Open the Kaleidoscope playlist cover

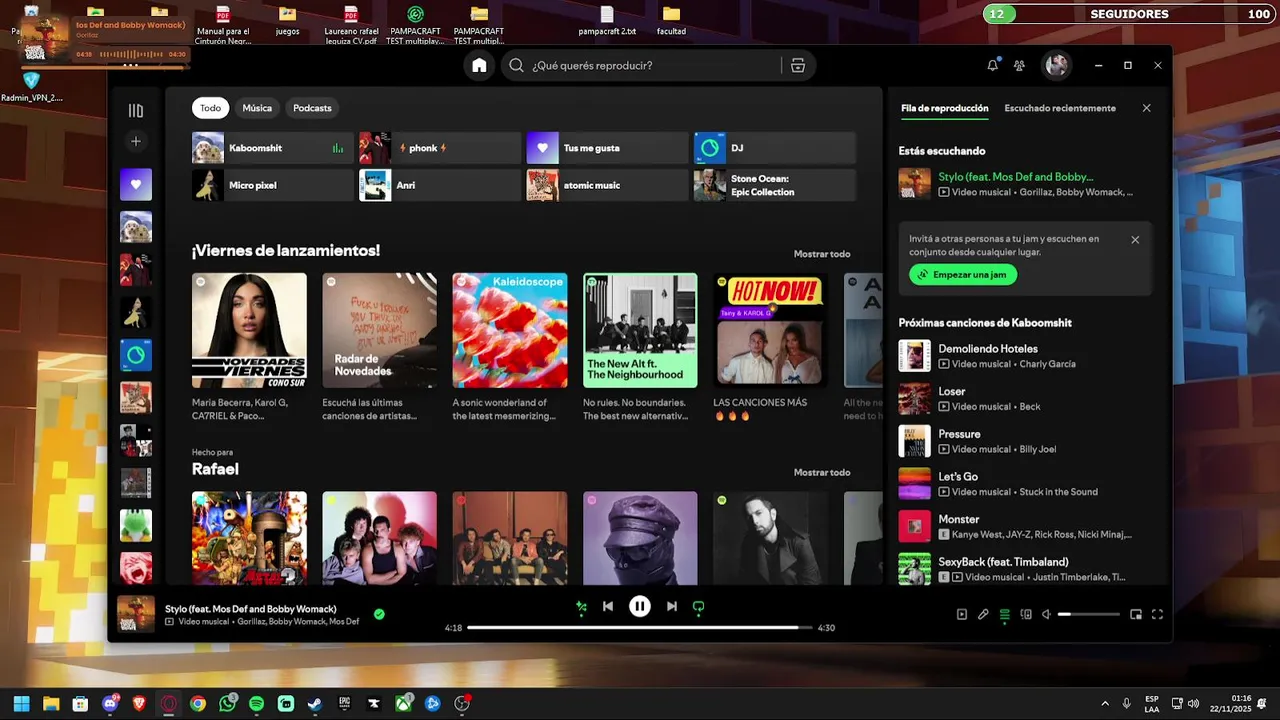510,330
